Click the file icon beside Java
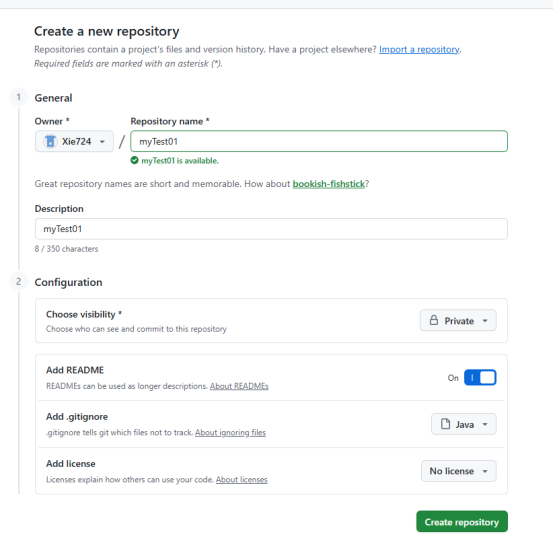The image size is (554, 556). click(445, 424)
